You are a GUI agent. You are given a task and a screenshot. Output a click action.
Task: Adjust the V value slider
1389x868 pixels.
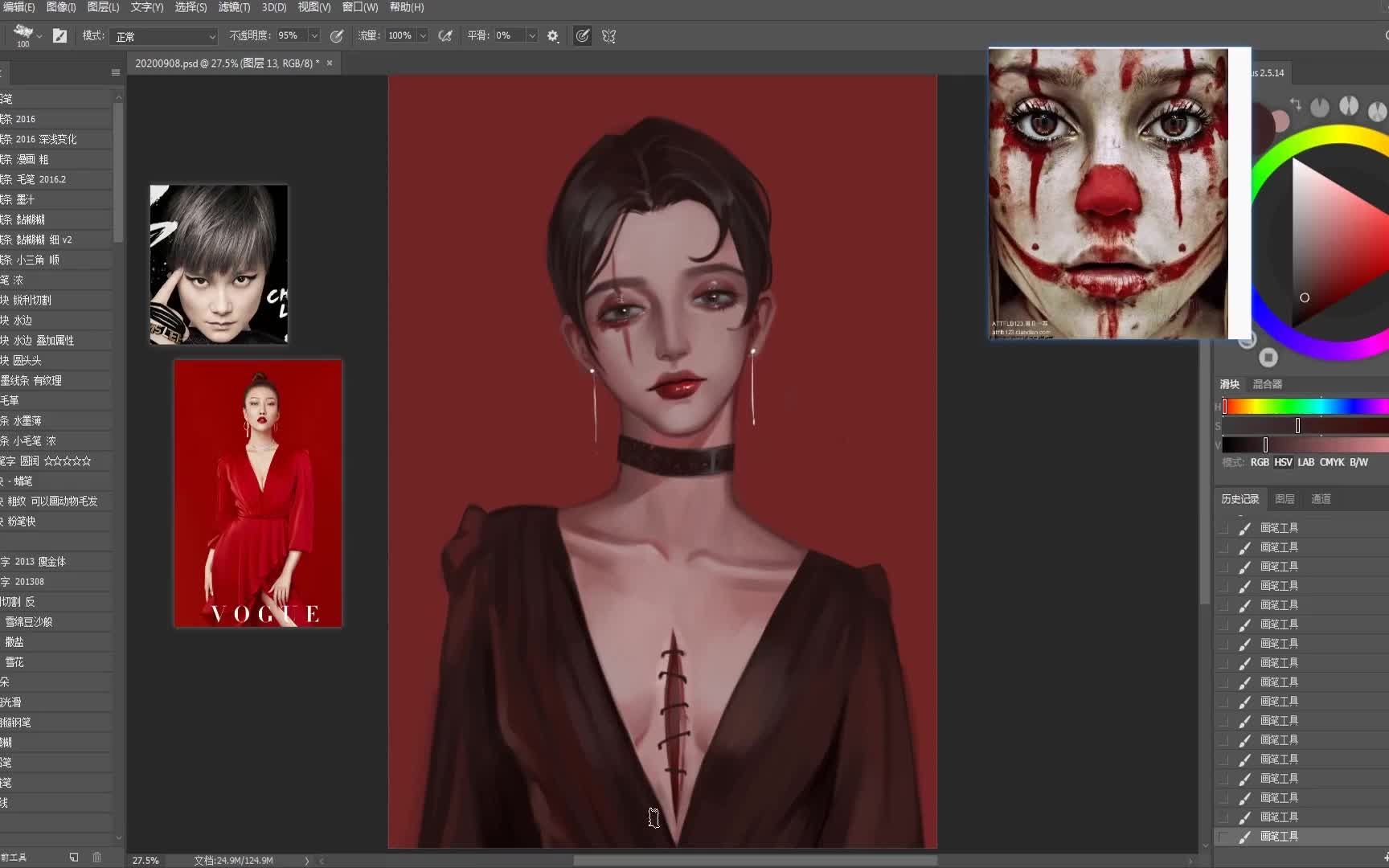pyautogui.click(x=1305, y=444)
